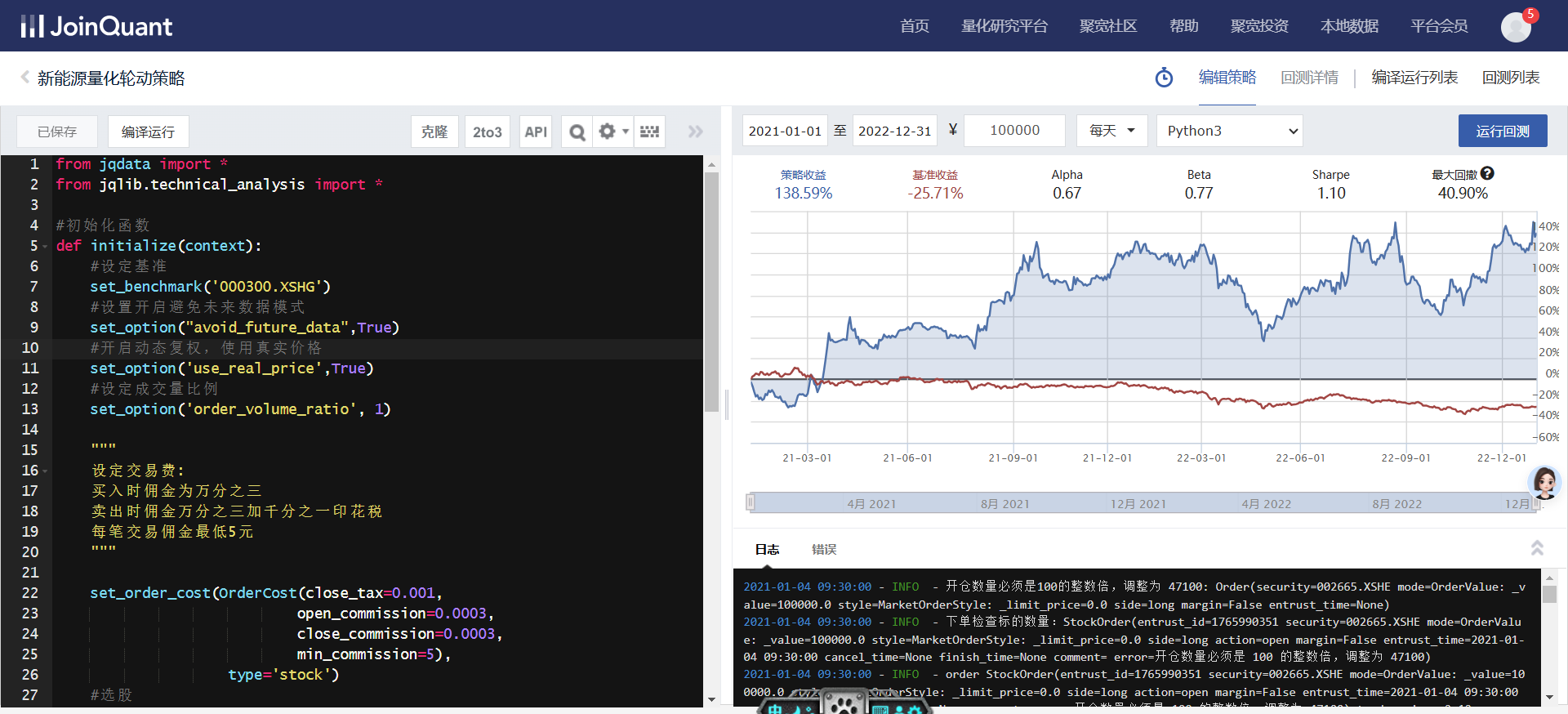Screen dimensions: 1568x714
Task: Open 量化研究平台 menu item
Action: coord(1004,26)
